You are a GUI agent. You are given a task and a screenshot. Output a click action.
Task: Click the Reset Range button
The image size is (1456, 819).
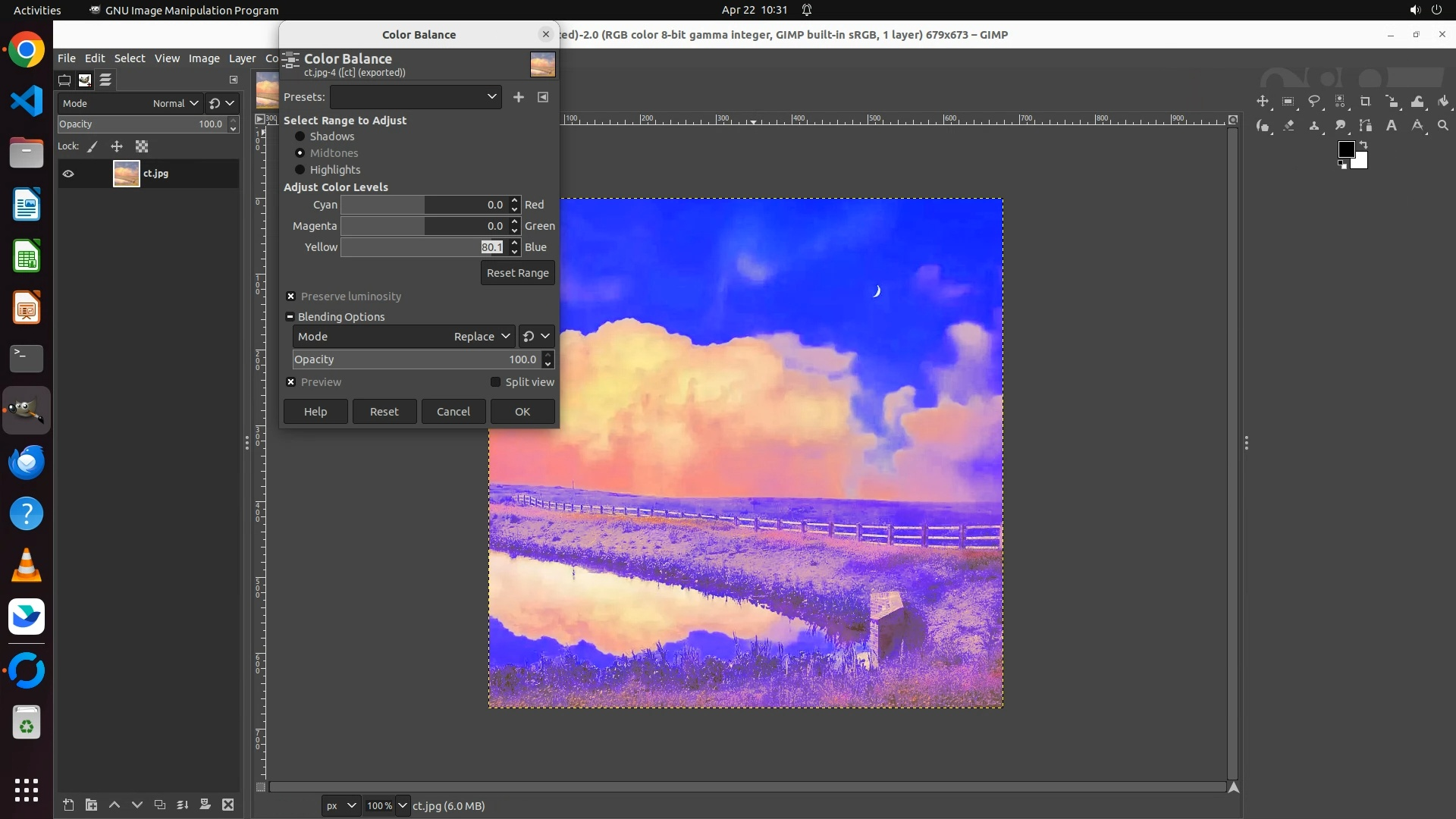click(x=517, y=273)
